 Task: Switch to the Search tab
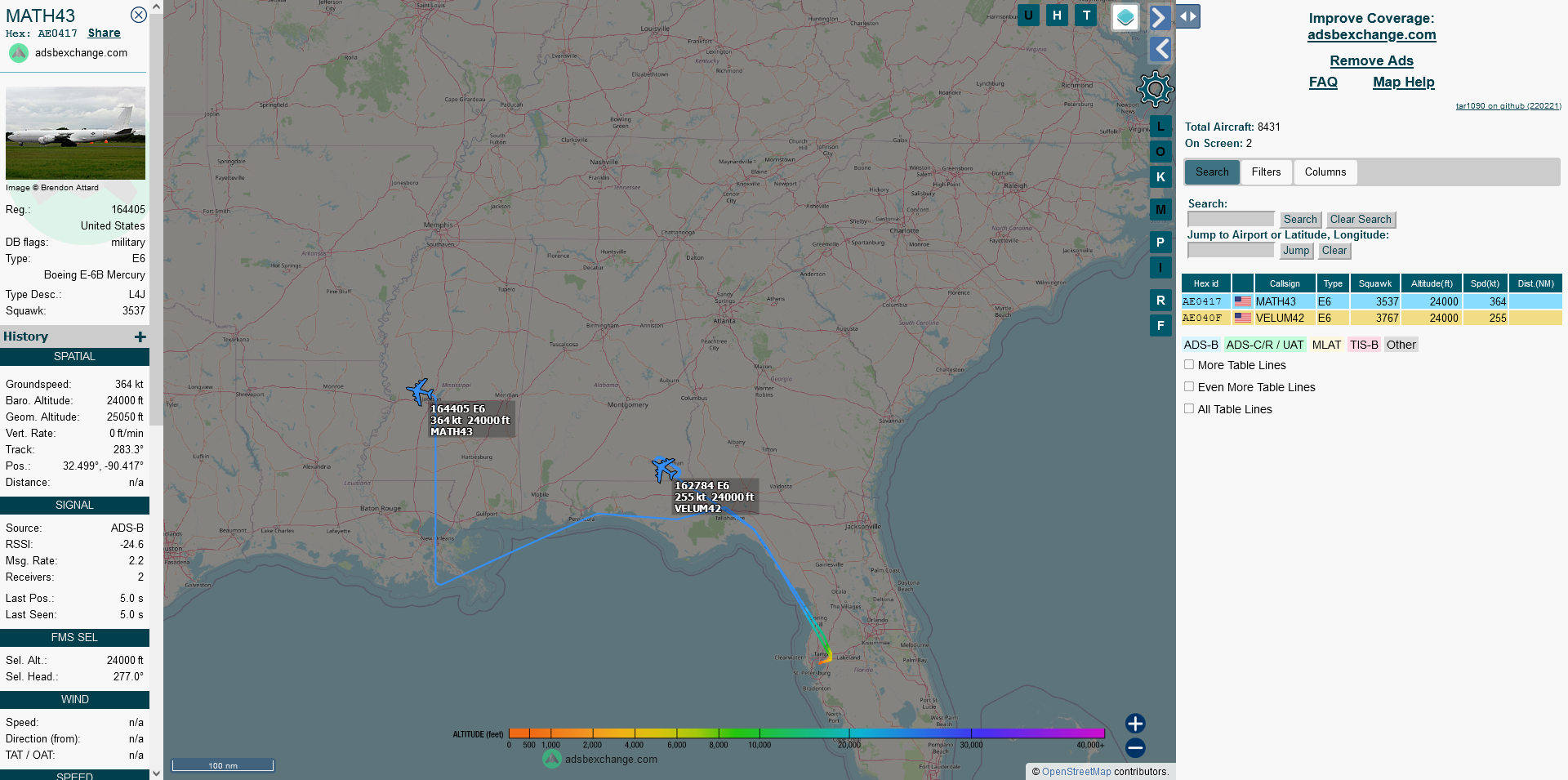1212,172
